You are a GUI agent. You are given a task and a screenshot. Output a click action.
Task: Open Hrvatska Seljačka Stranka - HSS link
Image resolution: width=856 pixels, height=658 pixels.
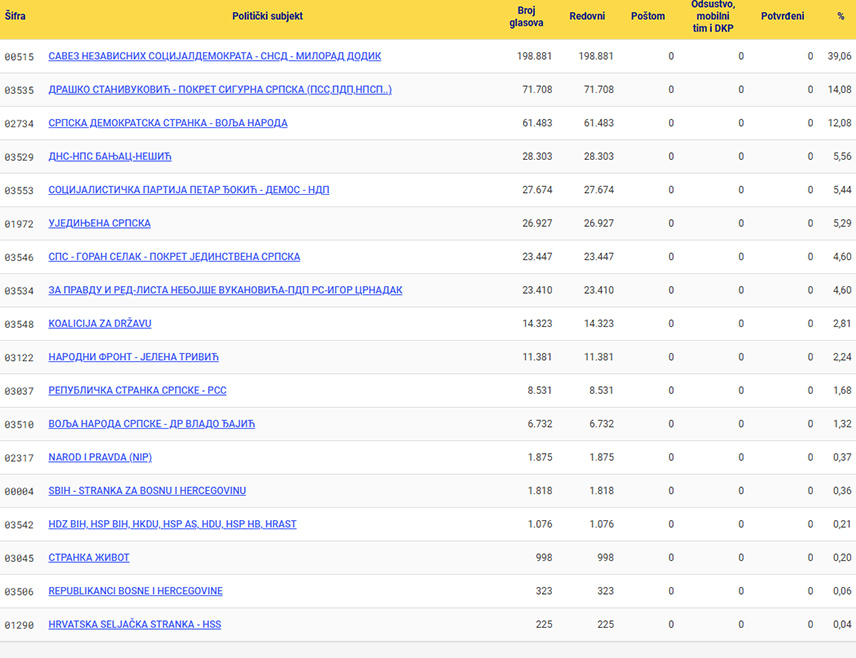[x=135, y=624]
